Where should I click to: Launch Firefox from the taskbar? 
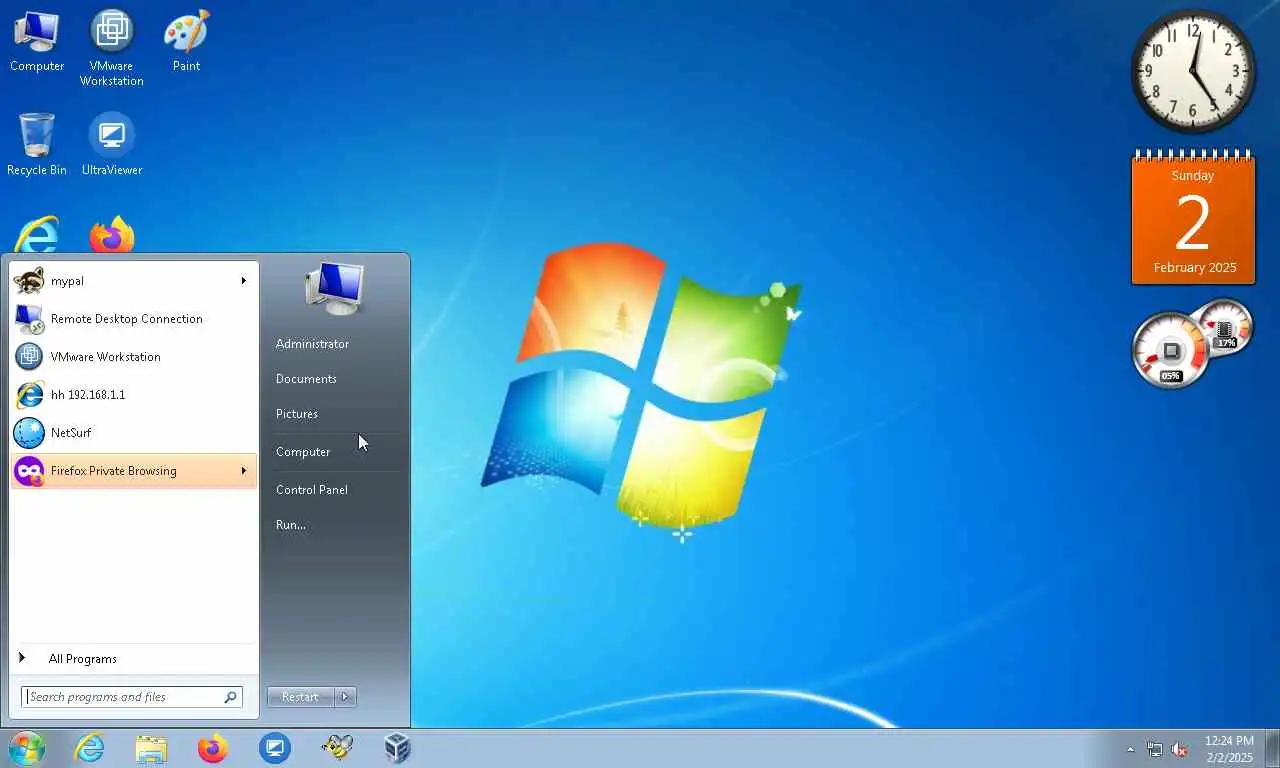coord(213,748)
